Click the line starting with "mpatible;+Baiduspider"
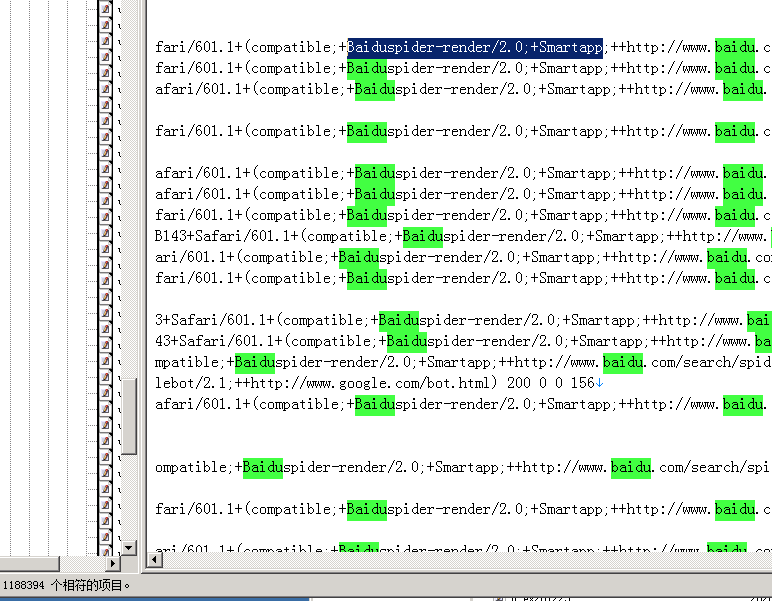The height and width of the screenshot is (601, 772). tap(463, 362)
